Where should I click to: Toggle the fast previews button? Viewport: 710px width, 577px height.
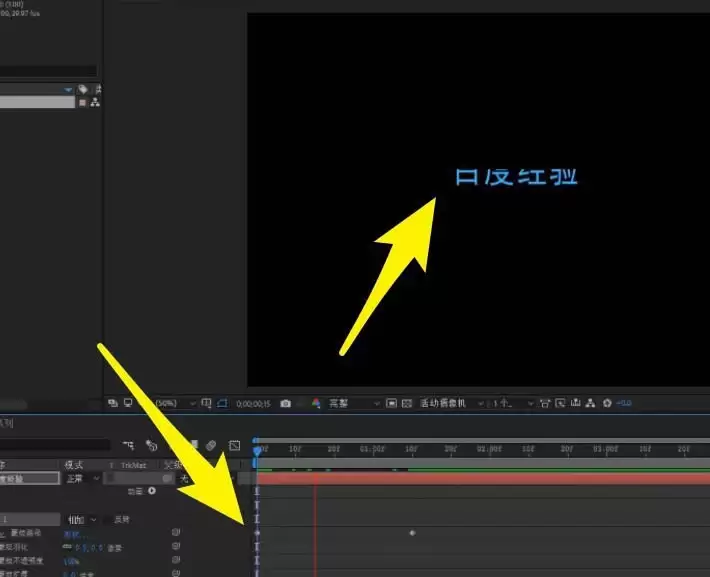point(560,403)
